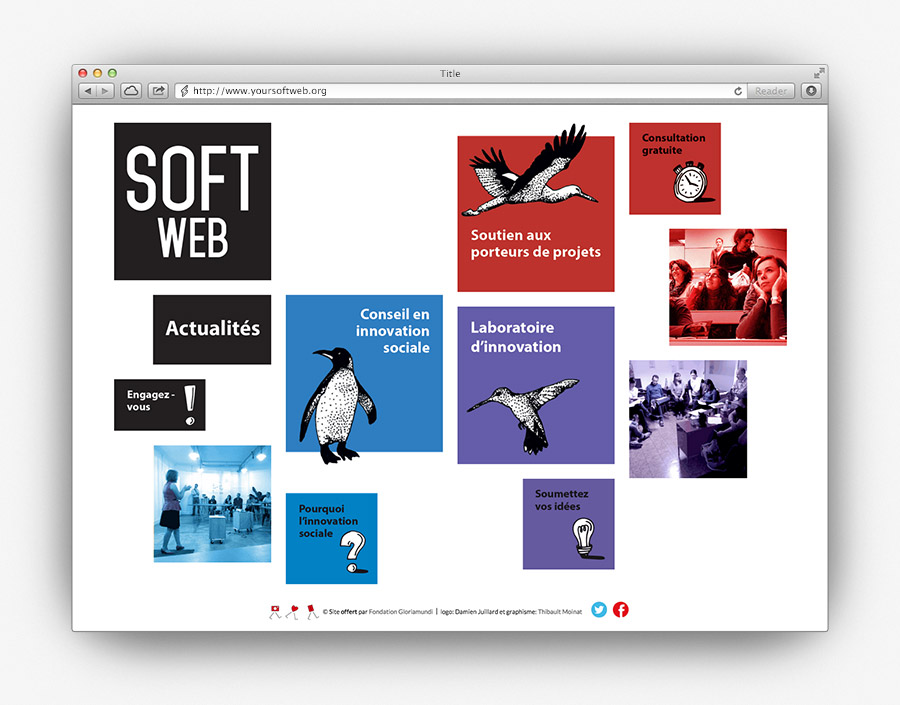900x705 pixels.
Task: Click the Reader button in the address bar
Action: click(770, 91)
